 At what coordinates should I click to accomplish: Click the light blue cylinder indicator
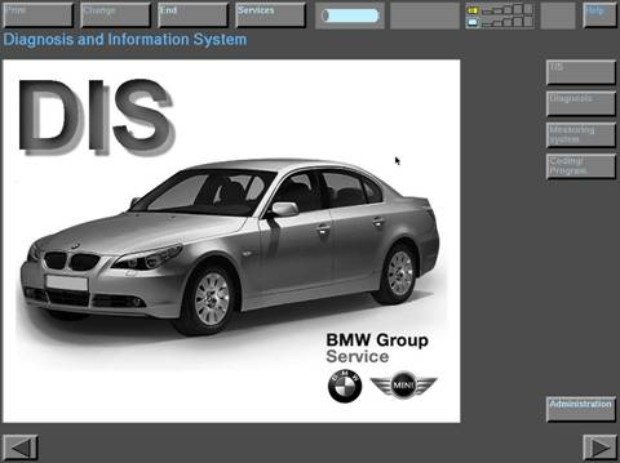pos(351,15)
